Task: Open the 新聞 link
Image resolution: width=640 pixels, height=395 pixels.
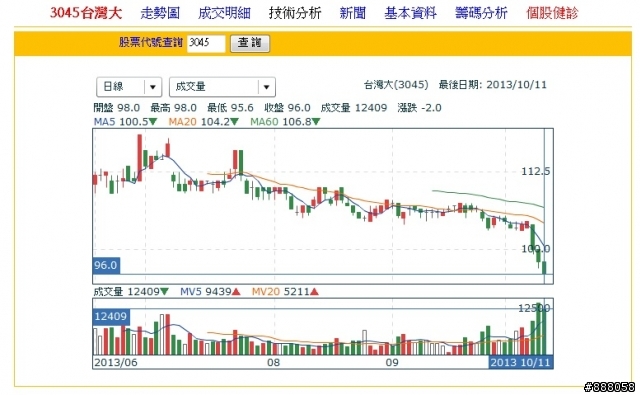Action: tap(353, 13)
